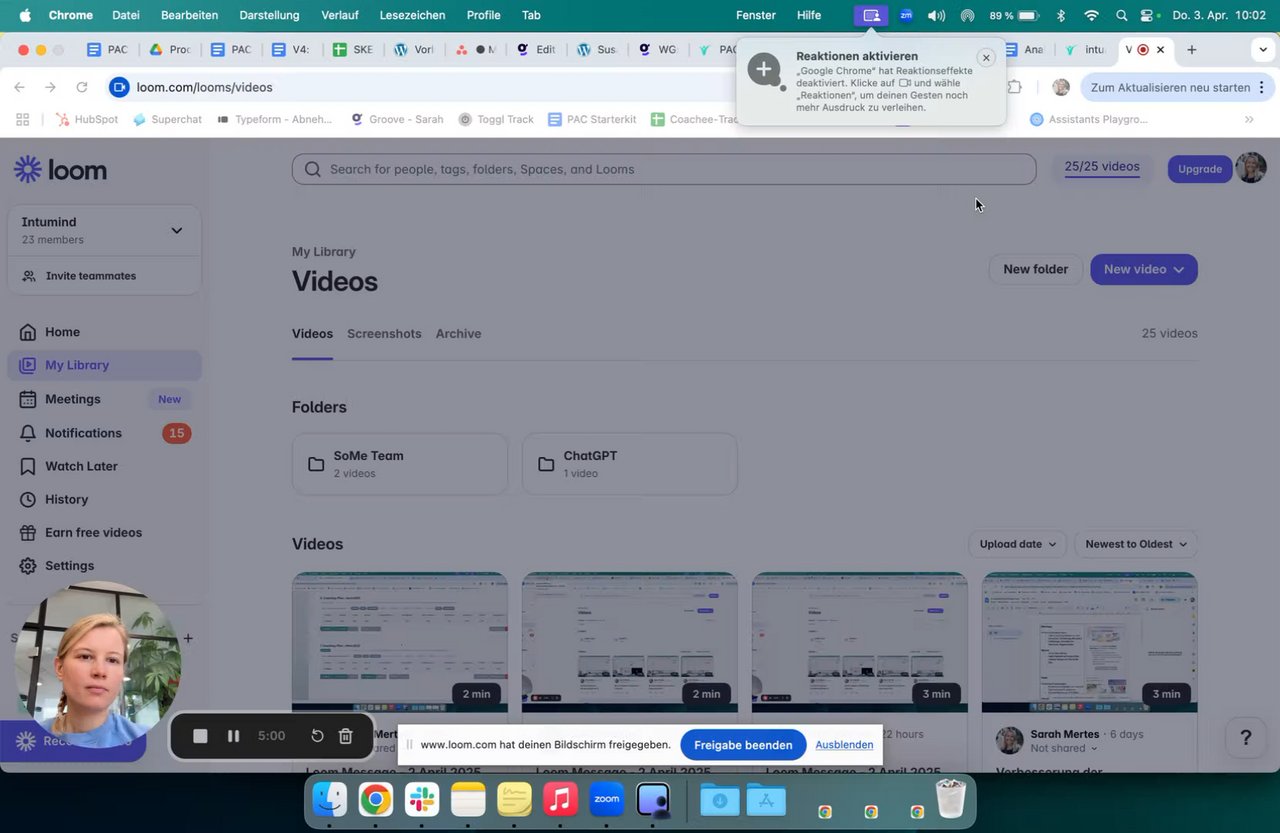Open Finder from the Dock
This screenshot has width=1280, height=833.
pos(330,799)
